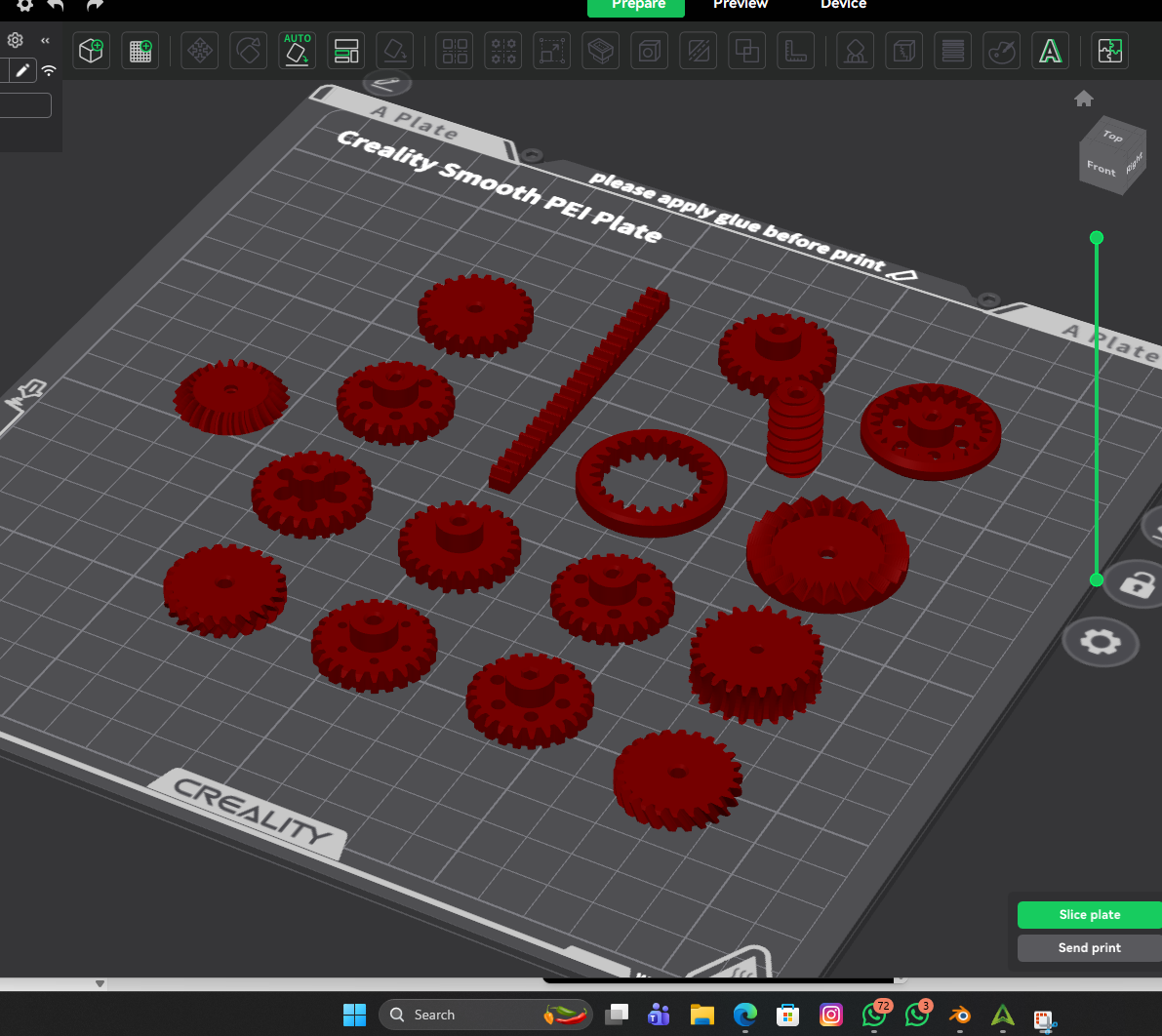1162x1036 pixels.
Task: Open the Assembly view puzzle icon
Action: [1109, 51]
